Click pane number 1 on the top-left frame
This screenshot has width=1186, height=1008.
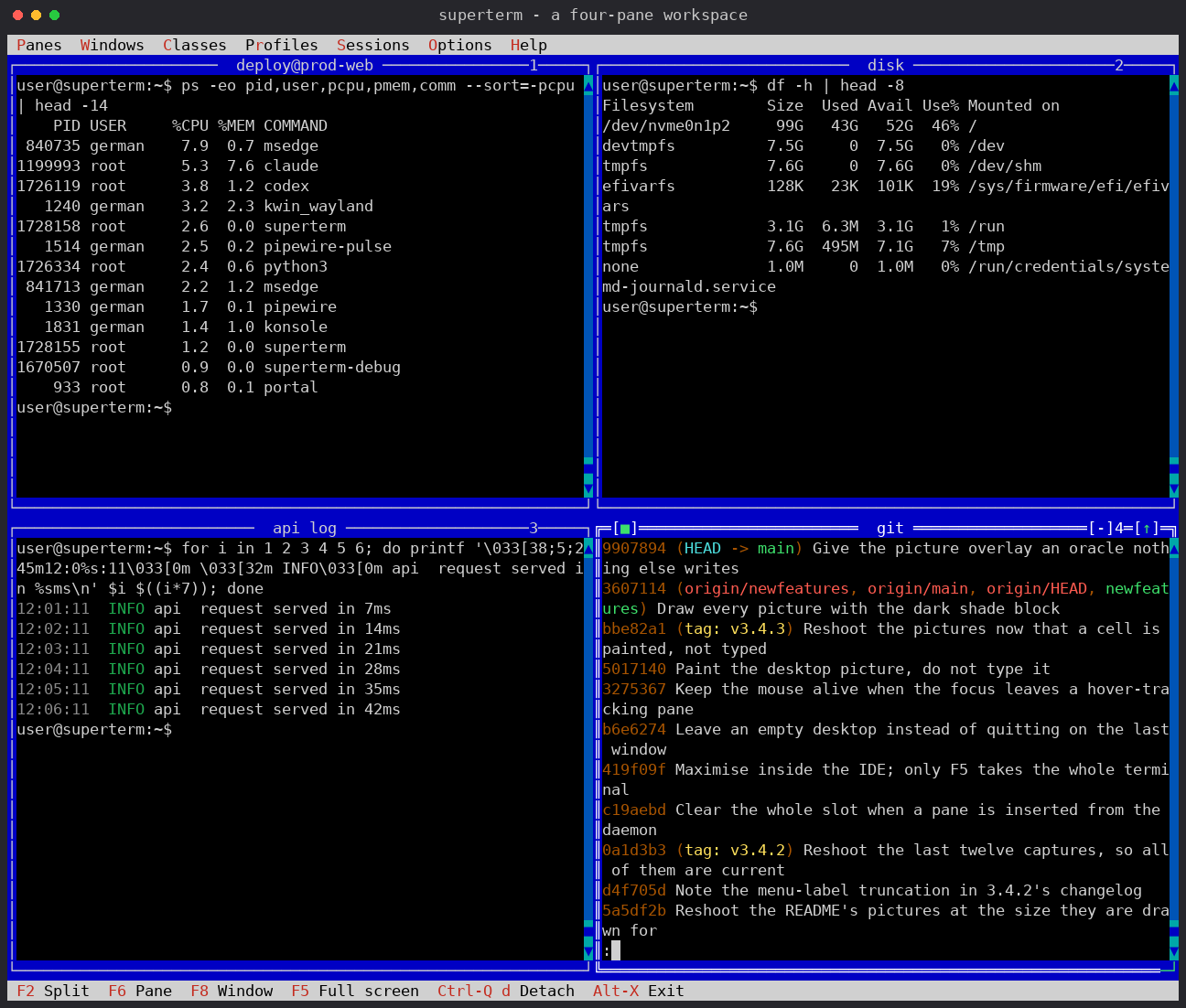pyautogui.click(x=534, y=65)
